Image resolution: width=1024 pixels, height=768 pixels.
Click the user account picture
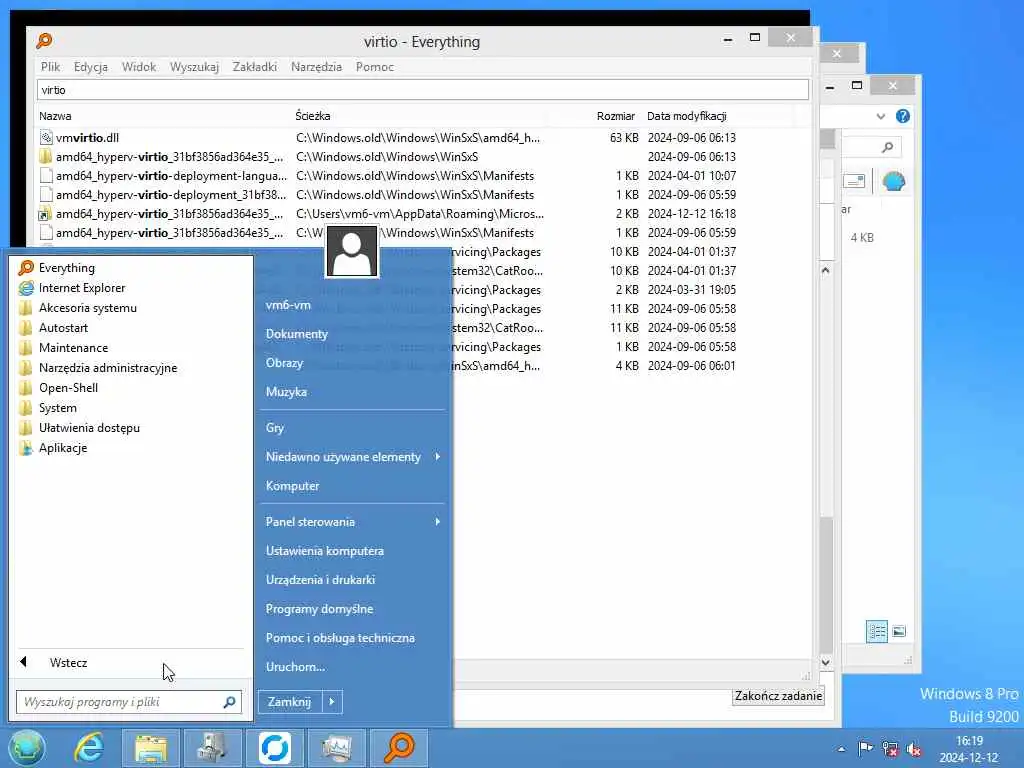click(352, 251)
